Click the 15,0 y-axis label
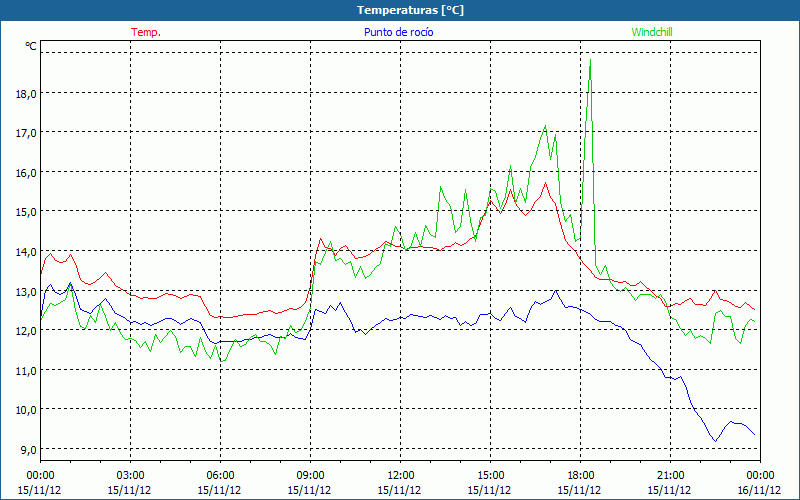 point(27,212)
